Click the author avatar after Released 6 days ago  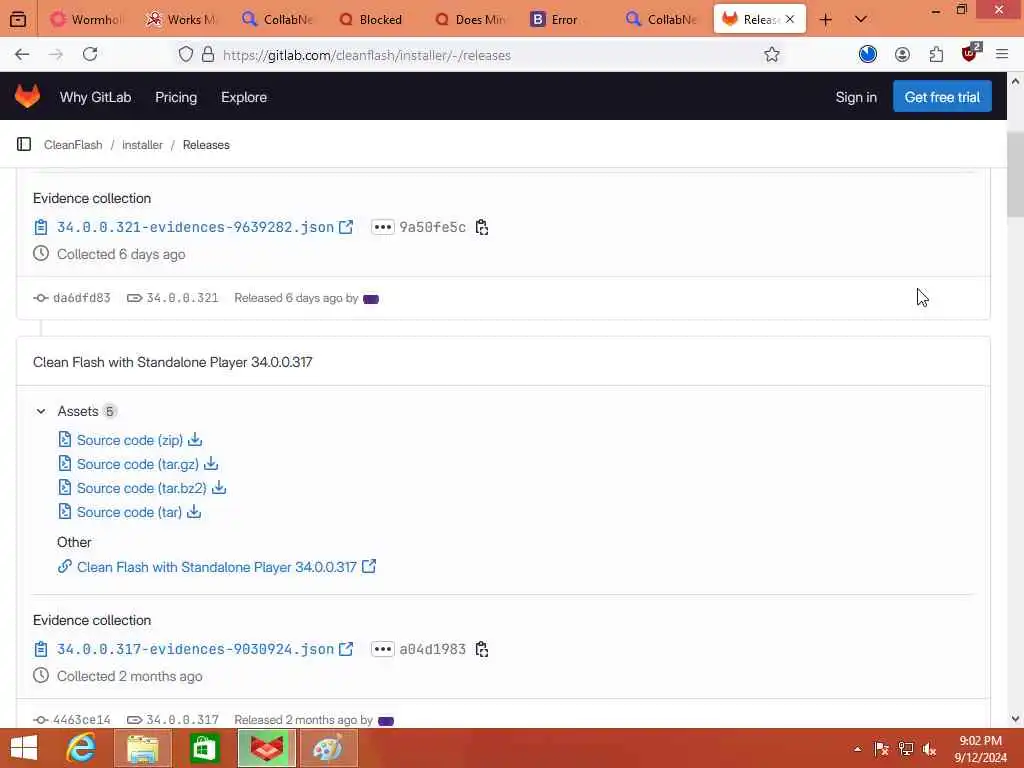[371, 299]
